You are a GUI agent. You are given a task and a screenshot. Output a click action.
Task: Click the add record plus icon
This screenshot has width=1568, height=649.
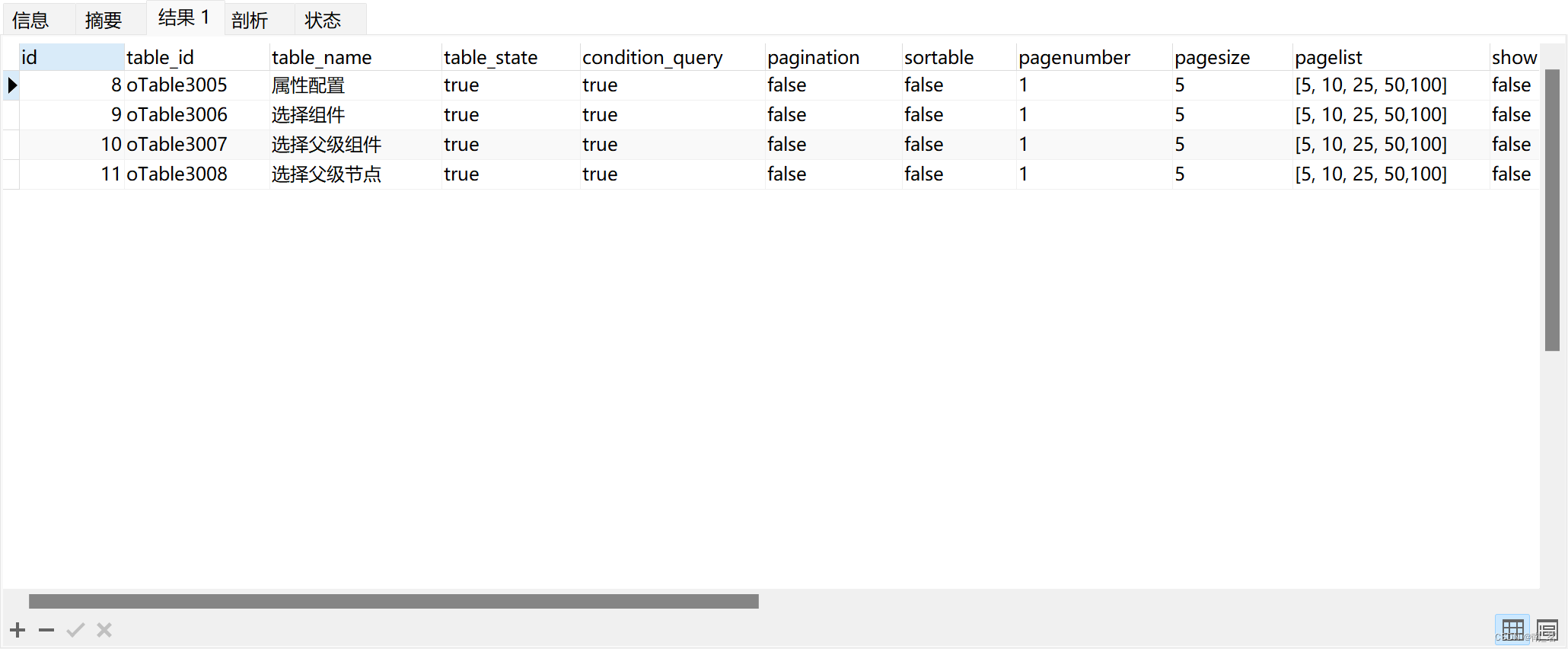(x=18, y=630)
